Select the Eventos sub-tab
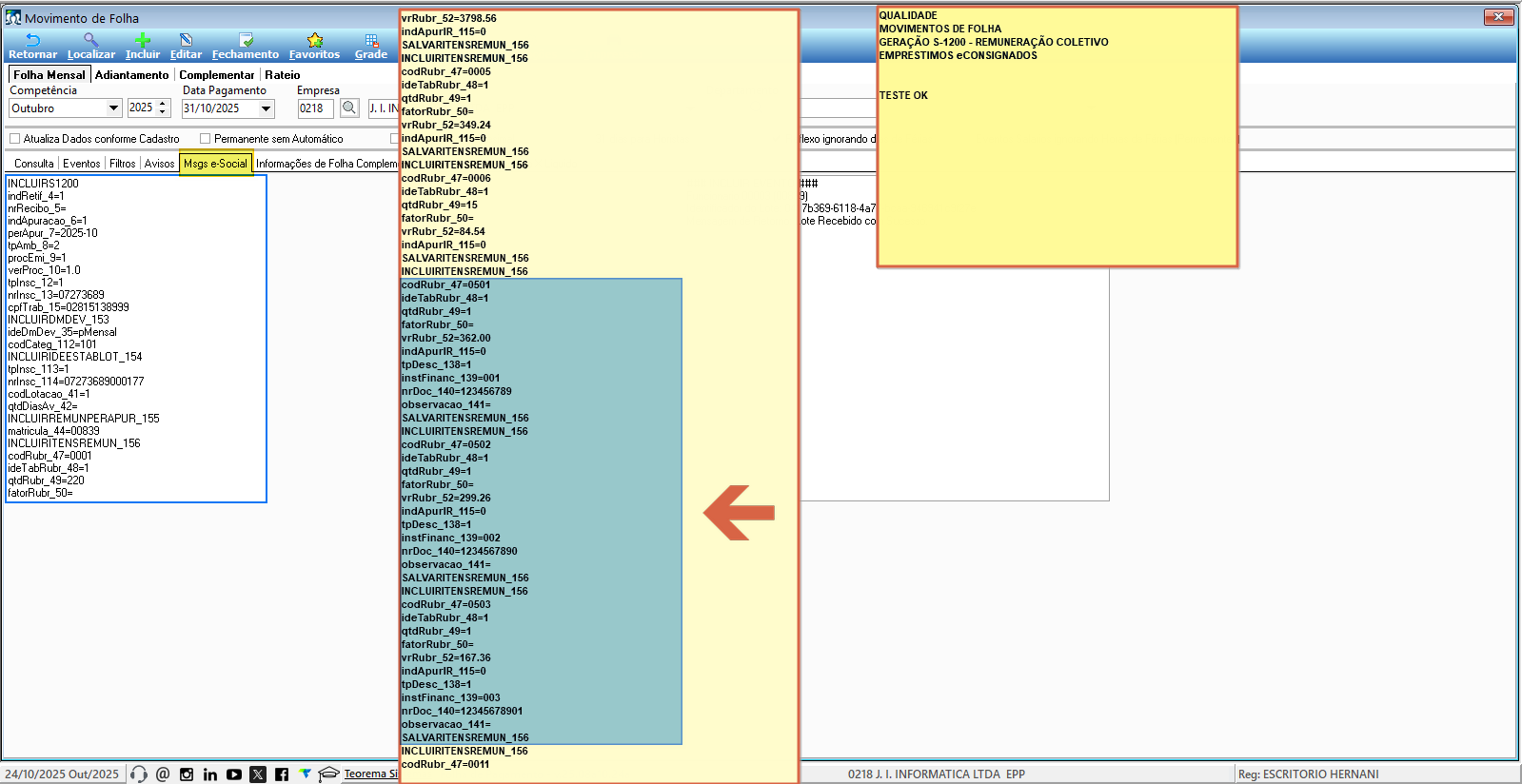Image resolution: width=1522 pixels, height=784 pixels. point(81,164)
